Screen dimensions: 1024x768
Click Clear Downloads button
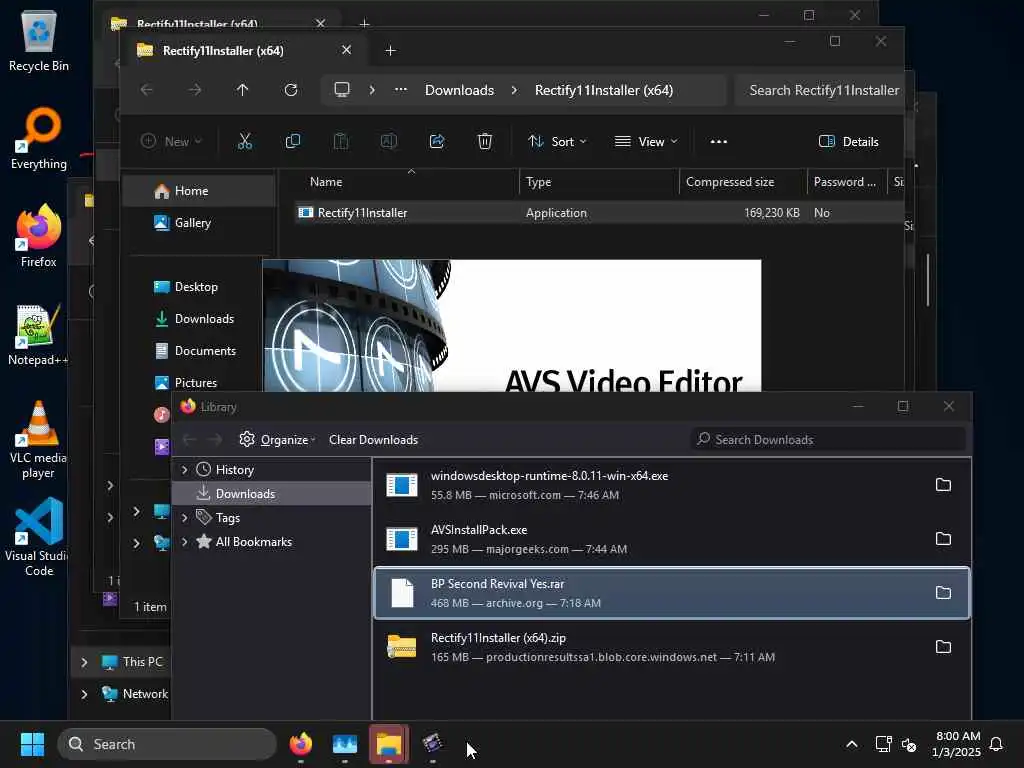(374, 440)
